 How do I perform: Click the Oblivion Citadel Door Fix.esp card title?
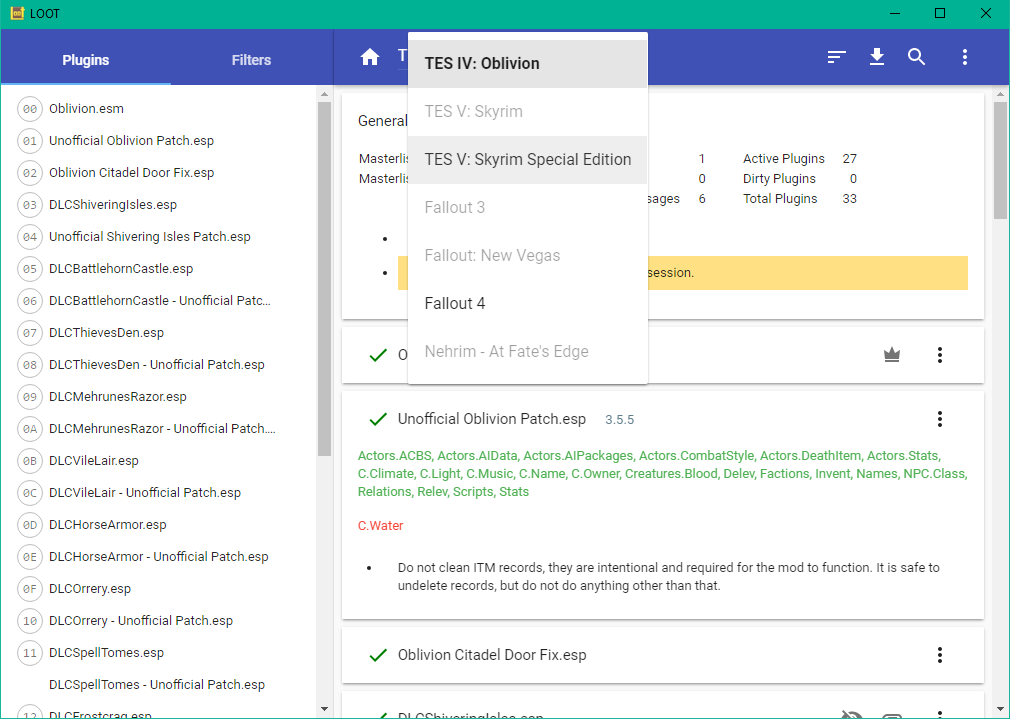pos(491,655)
